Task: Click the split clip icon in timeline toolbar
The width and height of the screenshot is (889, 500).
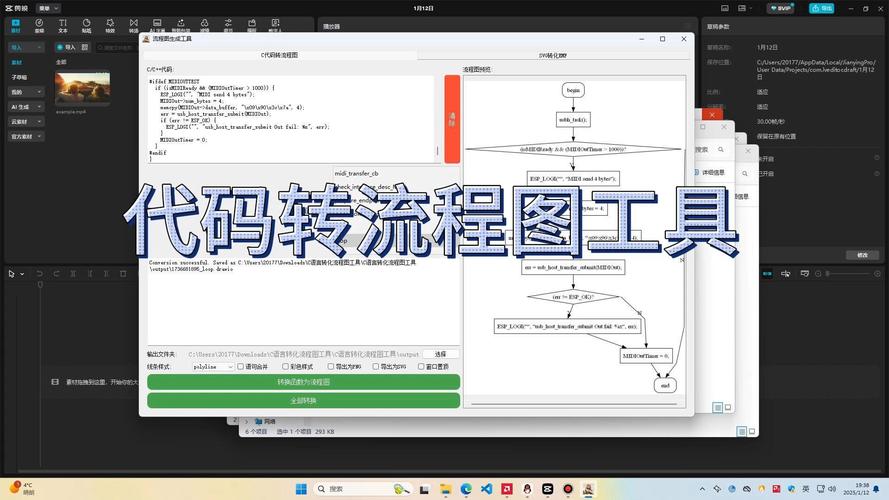Action: [x=73, y=274]
